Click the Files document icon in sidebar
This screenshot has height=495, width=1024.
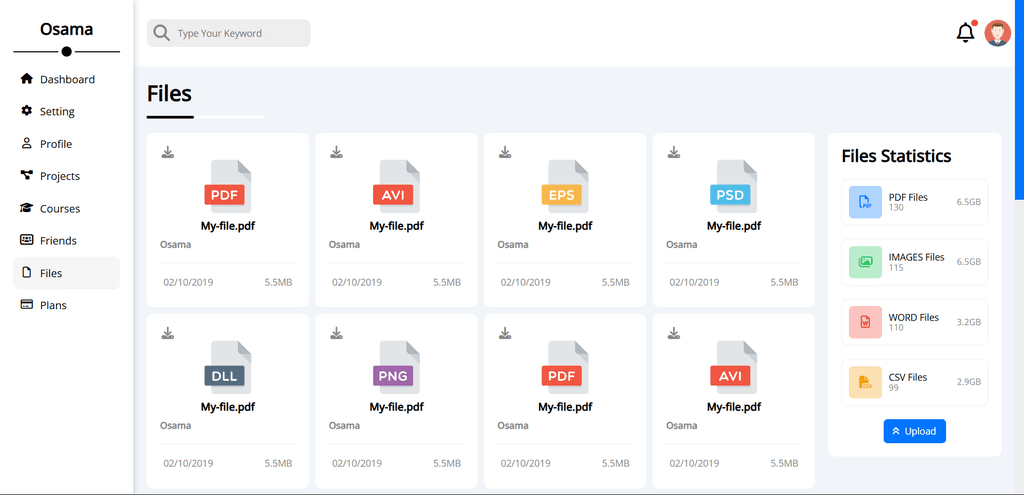[x=27, y=273]
